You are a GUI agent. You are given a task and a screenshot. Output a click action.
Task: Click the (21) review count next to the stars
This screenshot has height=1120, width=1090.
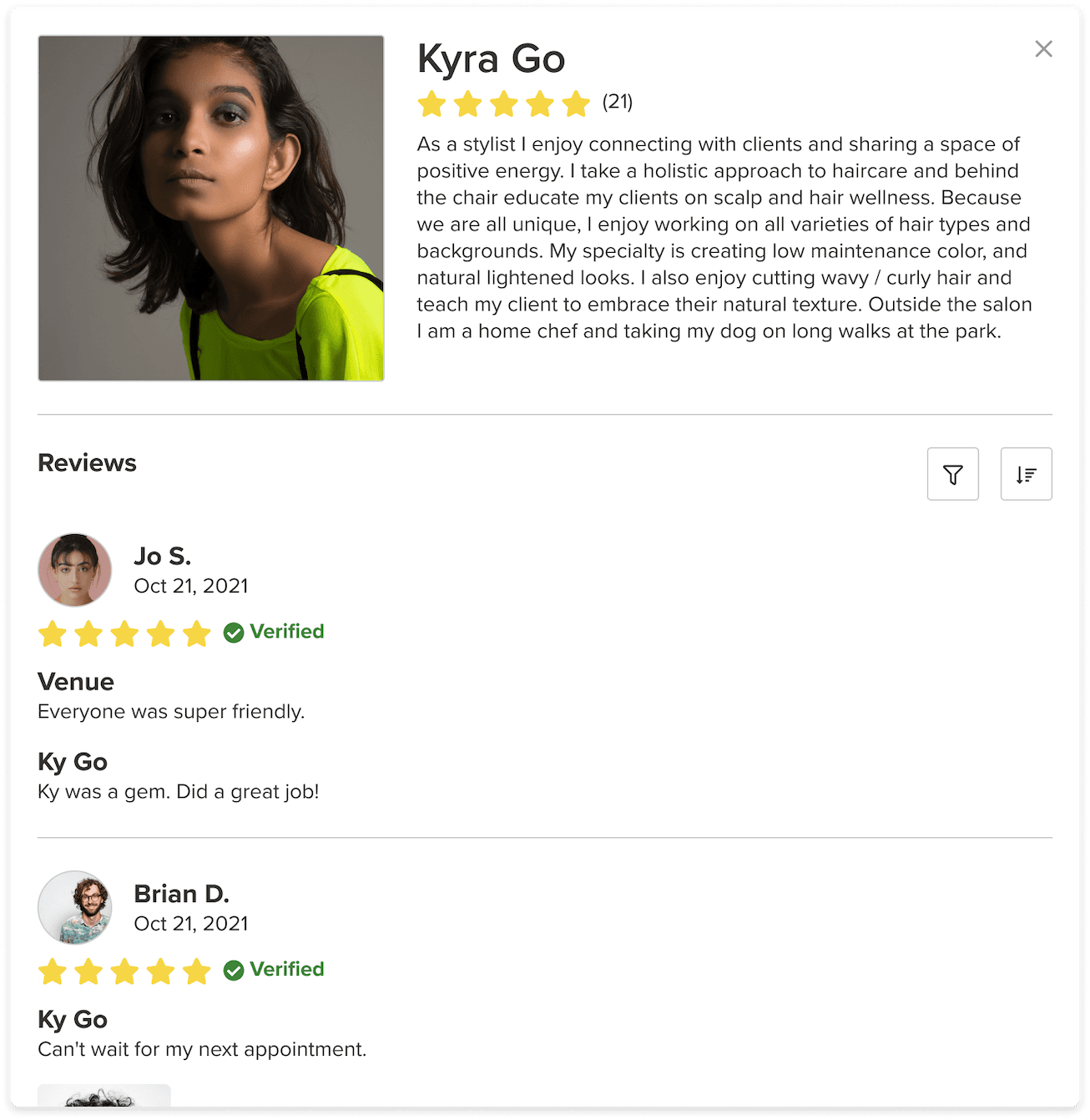(x=616, y=103)
